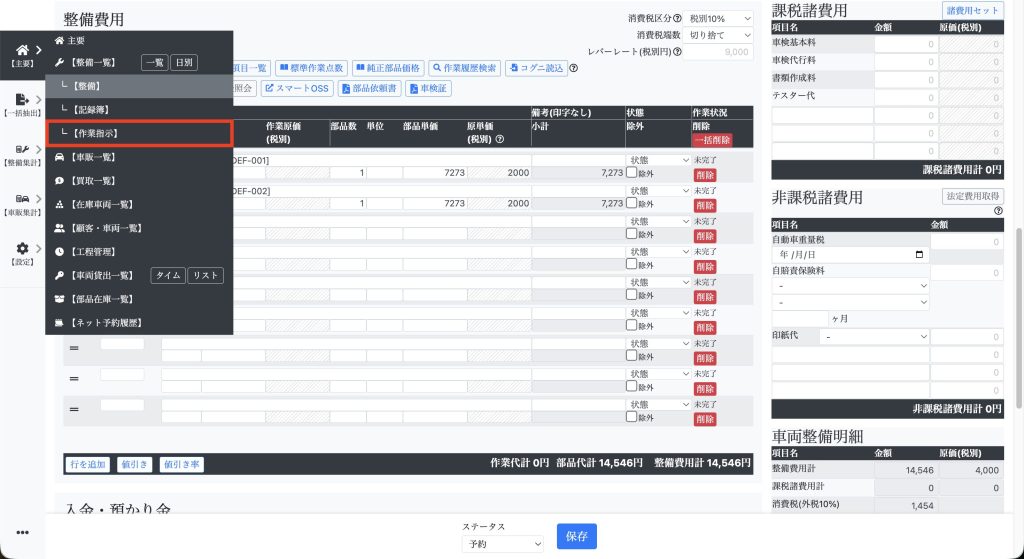Select 【作業指示】 submenu entry
Screen dimensions: 1024x559
tap(139, 133)
